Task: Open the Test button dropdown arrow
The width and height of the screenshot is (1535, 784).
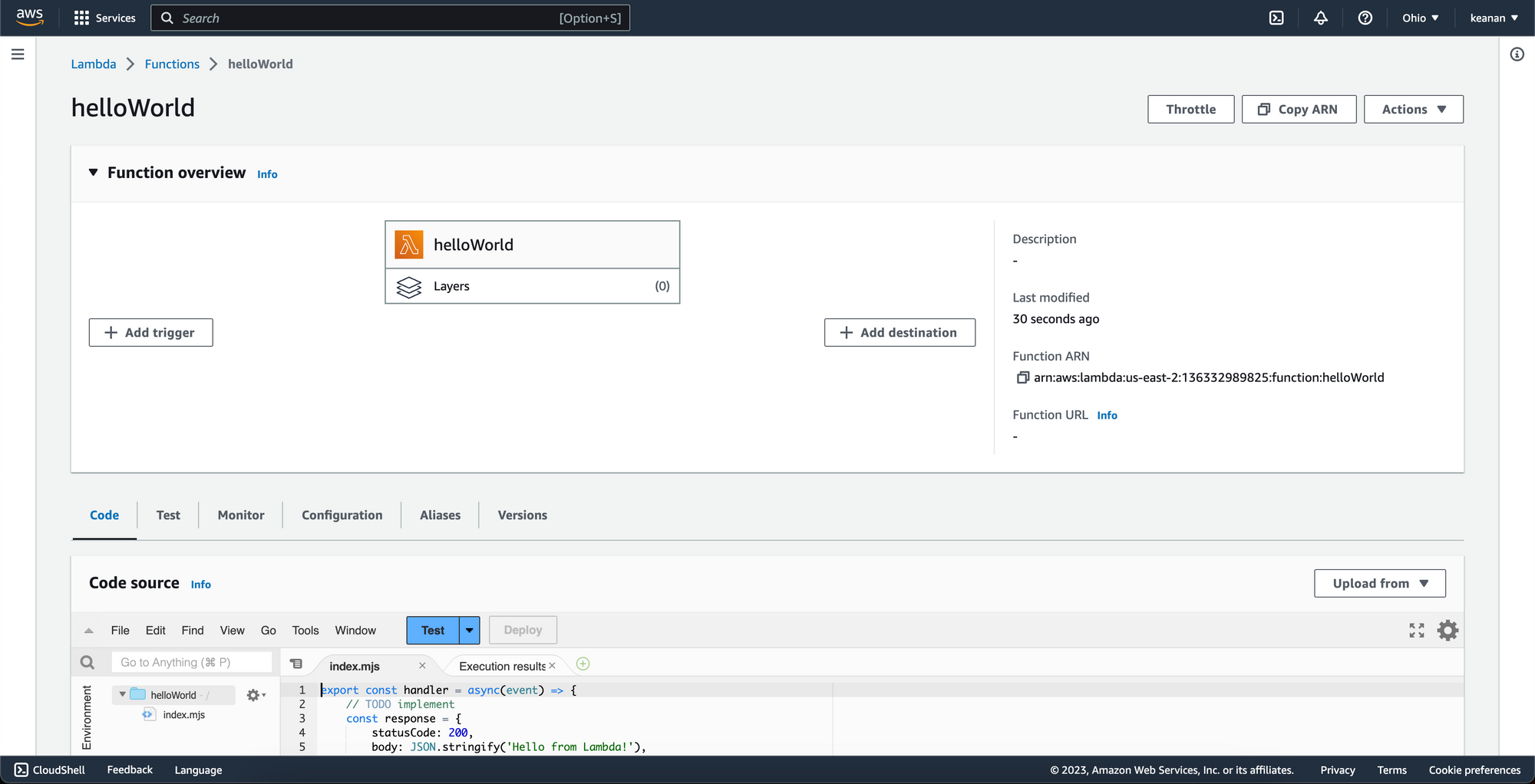Action: 469,631
